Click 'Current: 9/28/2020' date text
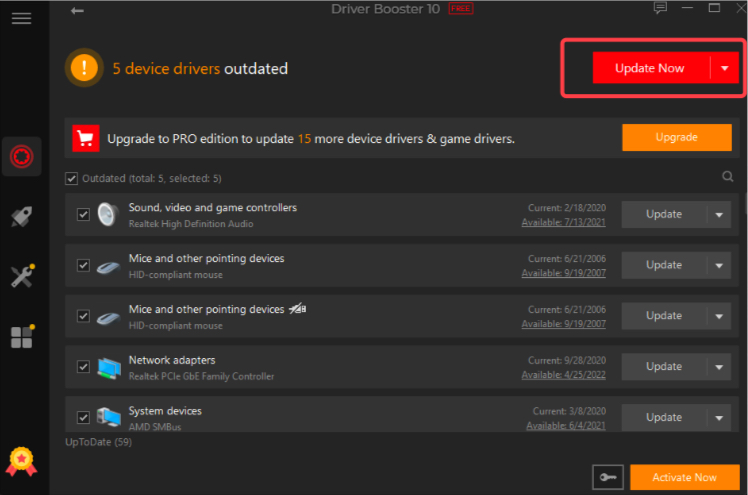Viewport: 748px width, 495px height. (x=567, y=361)
